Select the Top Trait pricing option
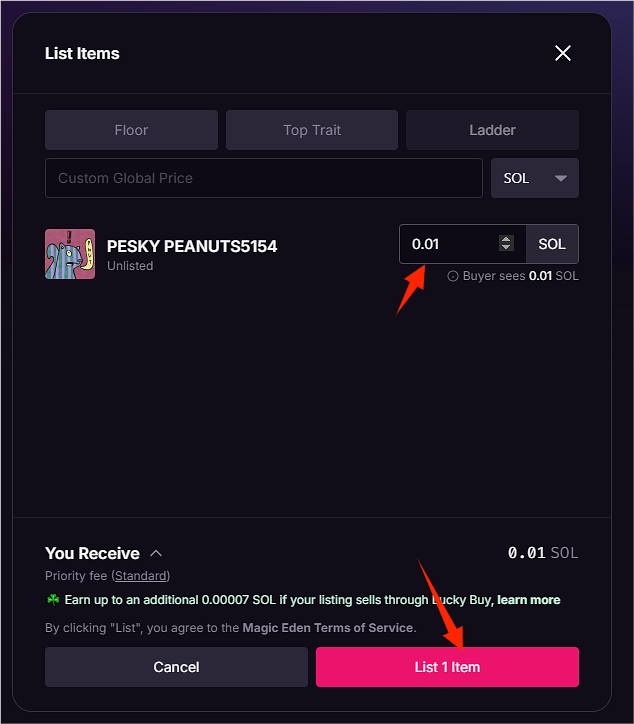The image size is (634, 724). pyautogui.click(x=312, y=130)
